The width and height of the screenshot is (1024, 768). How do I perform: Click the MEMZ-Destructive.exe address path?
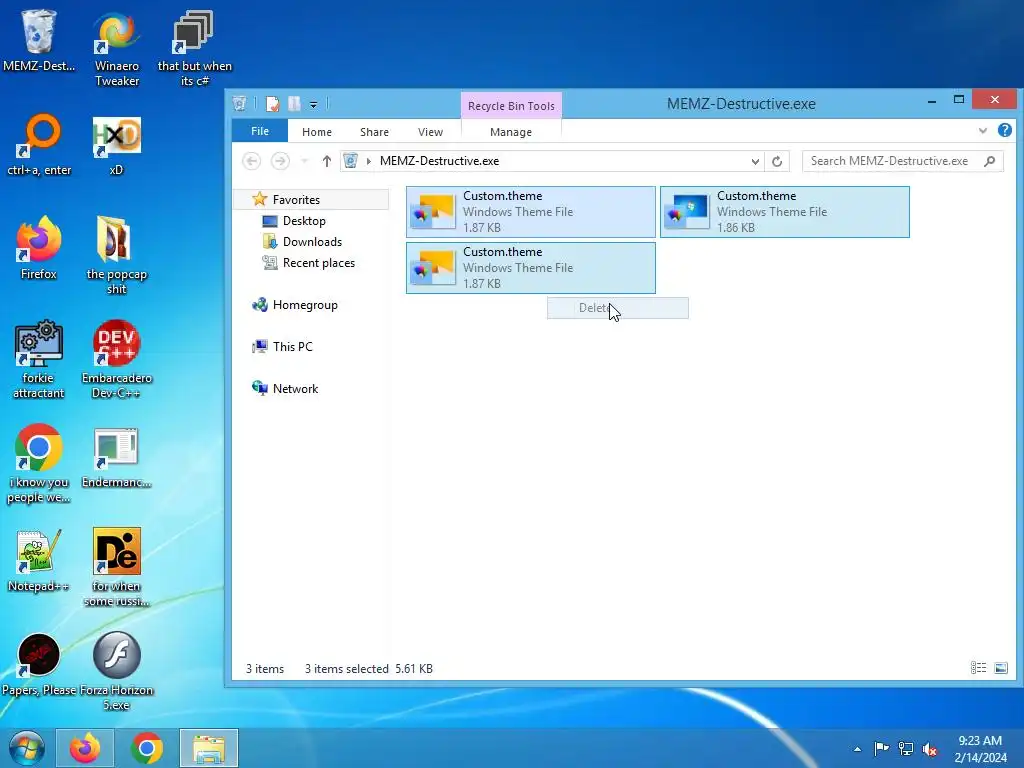(440, 161)
